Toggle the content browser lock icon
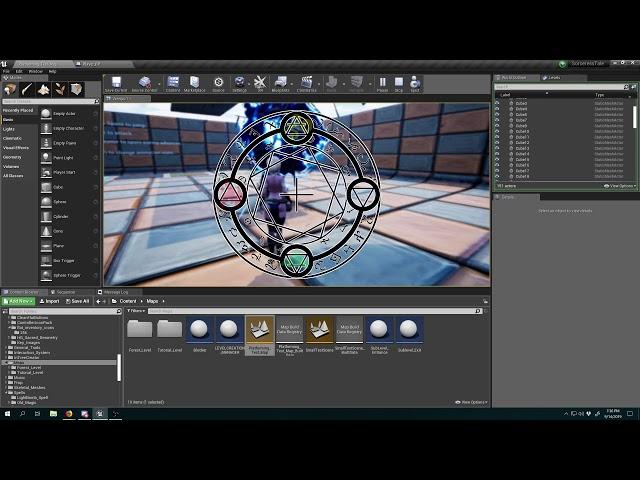This screenshot has width=640, height=480. click(485, 301)
